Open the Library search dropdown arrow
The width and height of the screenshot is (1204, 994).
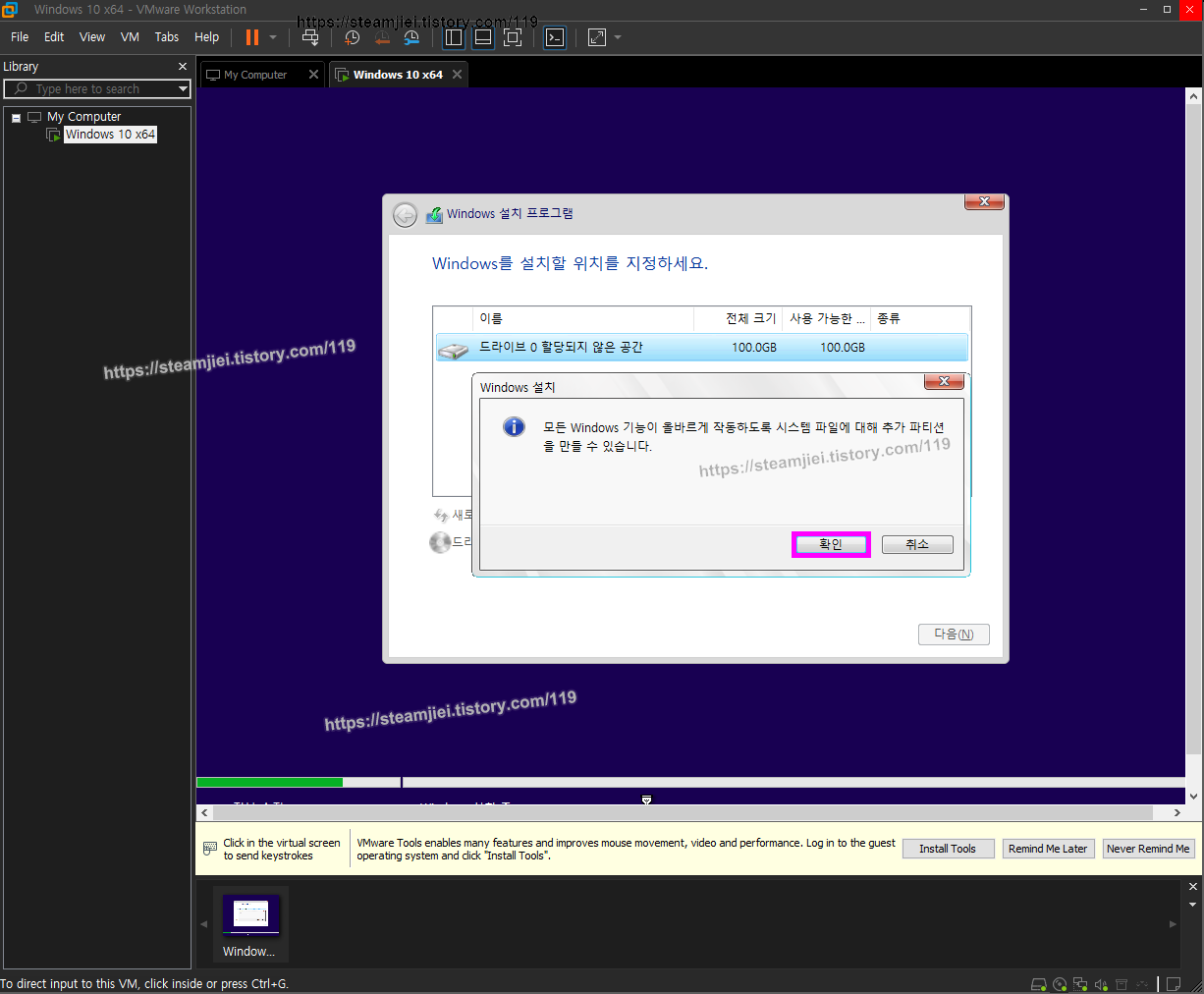coord(183,89)
